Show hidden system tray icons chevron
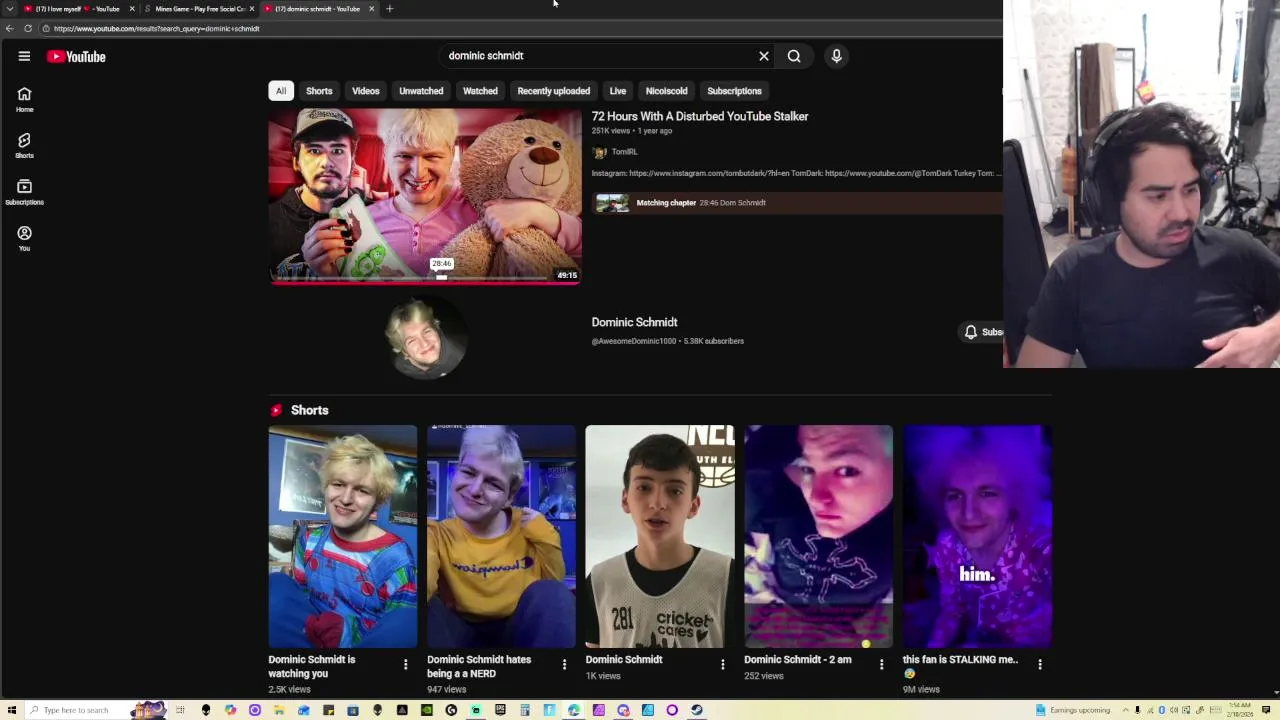 pos(1125,710)
